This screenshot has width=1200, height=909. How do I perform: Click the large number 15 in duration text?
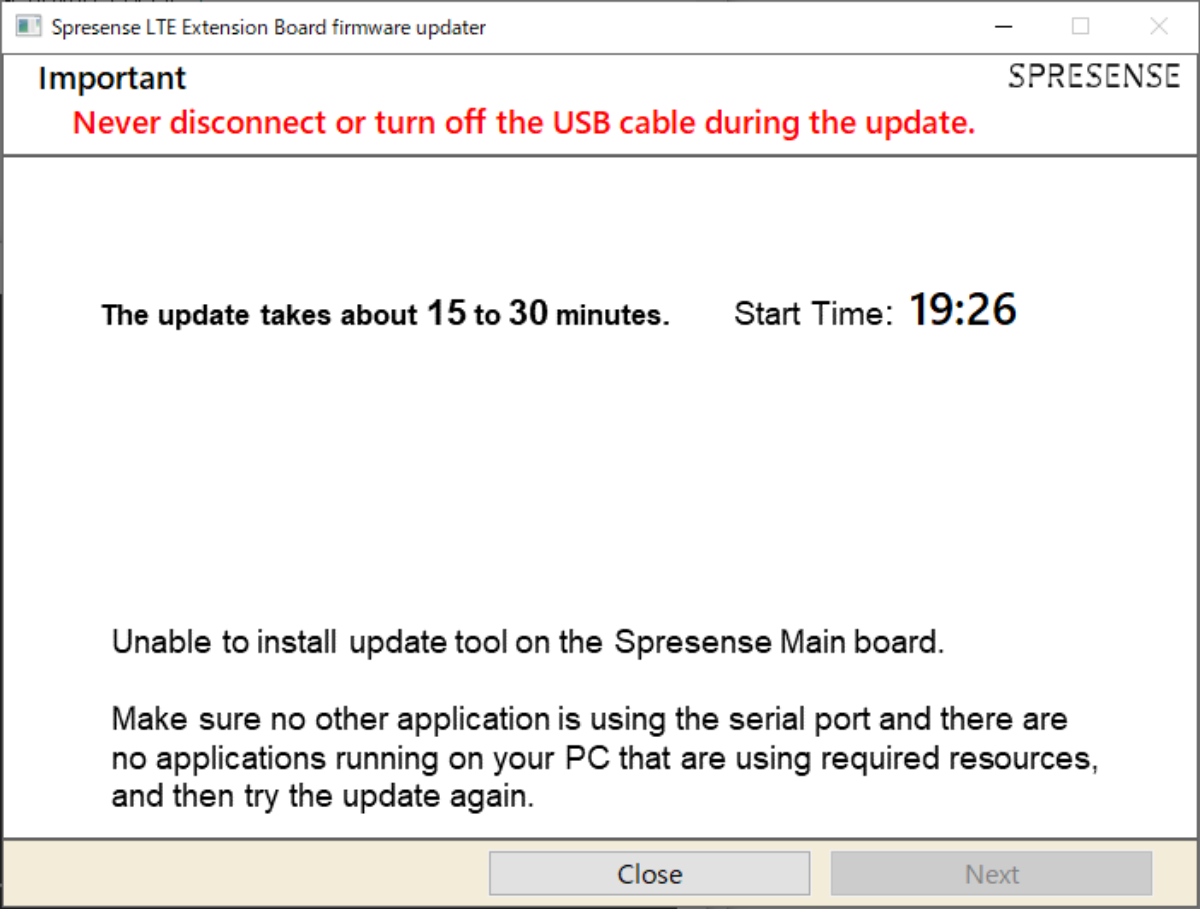(x=447, y=313)
